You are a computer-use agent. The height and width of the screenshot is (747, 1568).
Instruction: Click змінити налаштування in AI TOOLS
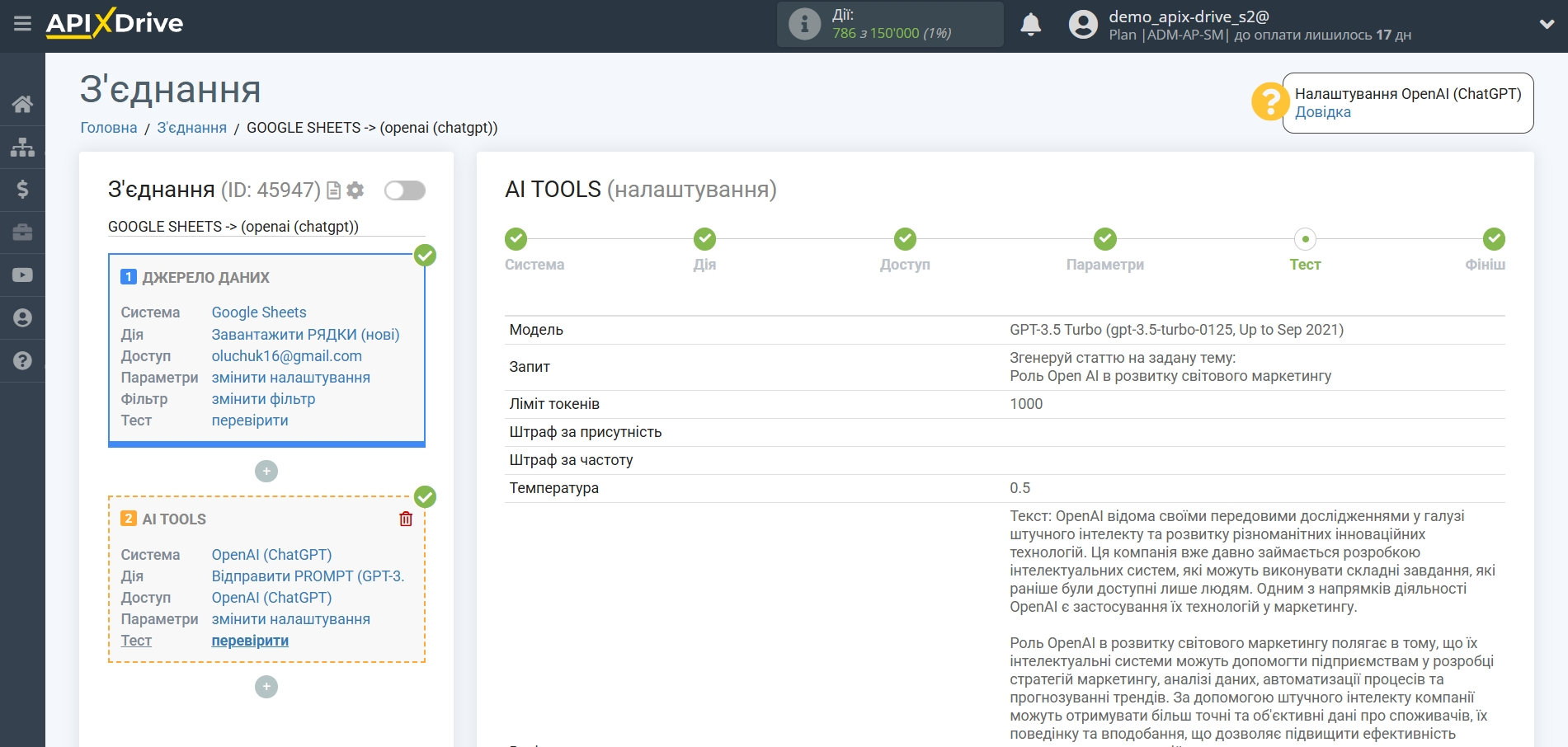(x=290, y=619)
